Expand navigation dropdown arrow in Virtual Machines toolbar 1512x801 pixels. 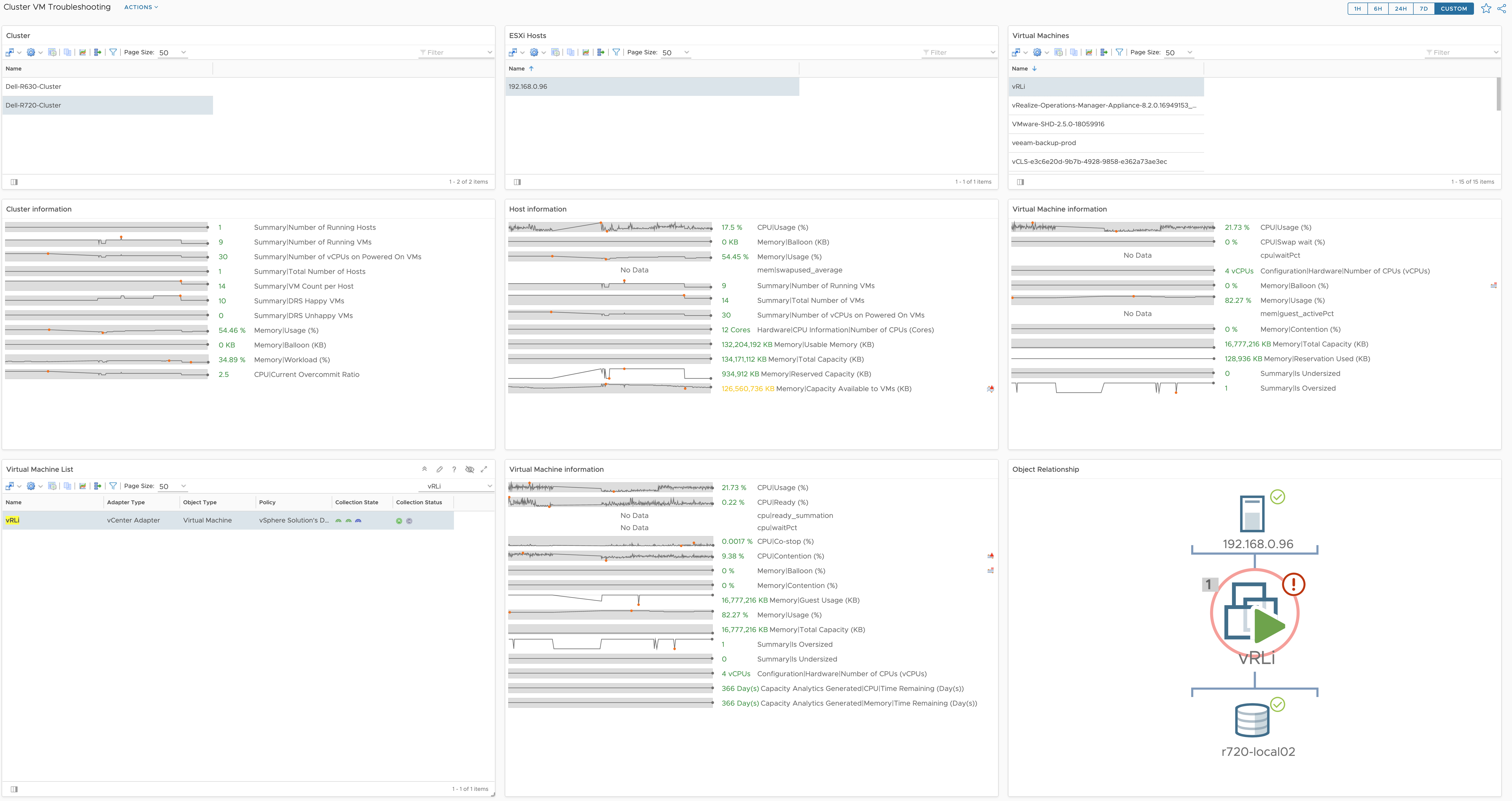1025,53
